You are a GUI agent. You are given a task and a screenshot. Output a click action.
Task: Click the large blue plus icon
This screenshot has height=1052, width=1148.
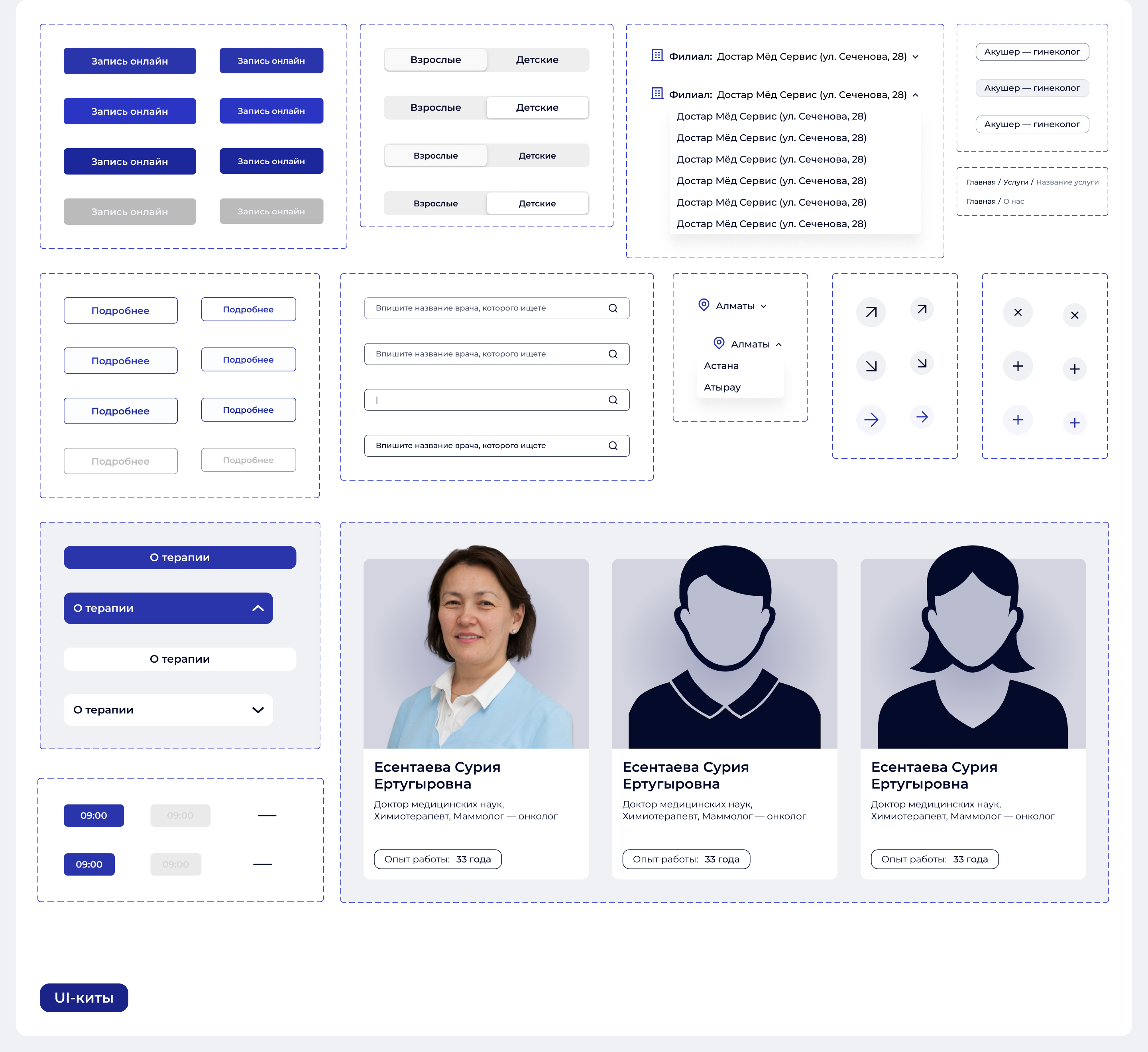pyautogui.click(x=1018, y=420)
